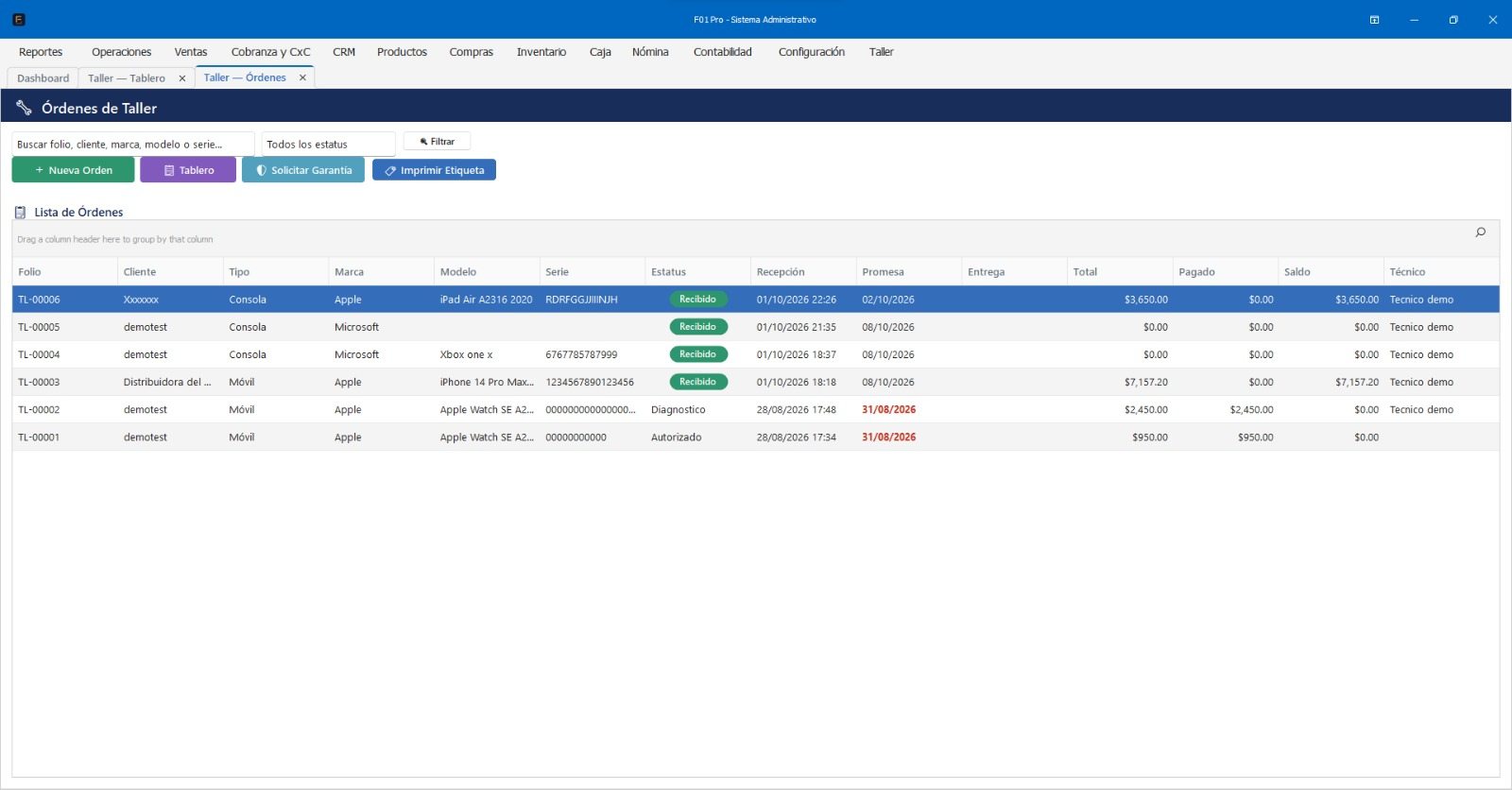The image size is (1512, 790).
Task: Open the Todos los estatus dropdown
Action: click(328, 145)
